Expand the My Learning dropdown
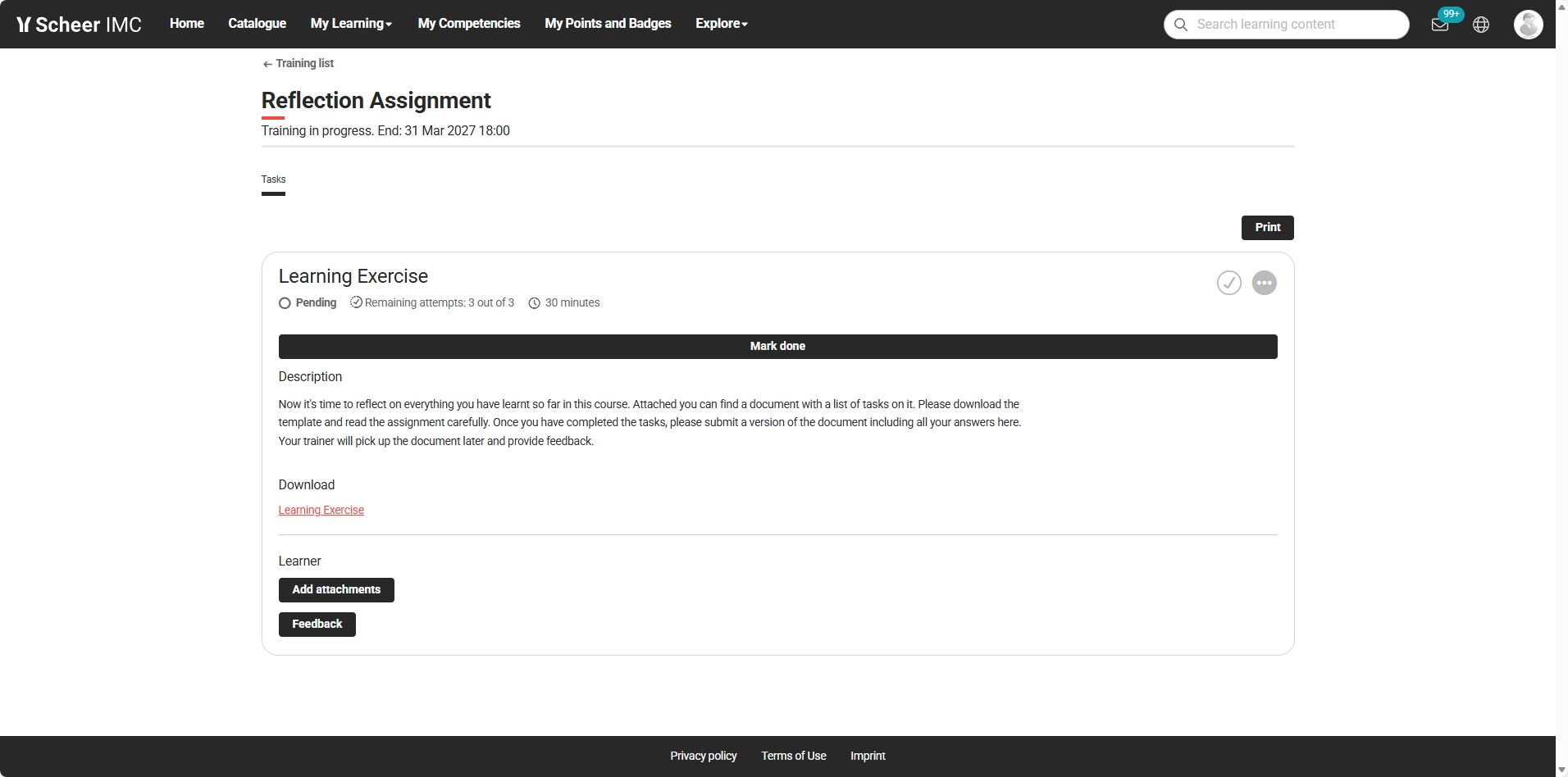The height and width of the screenshot is (777, 1568). [351, 24]
